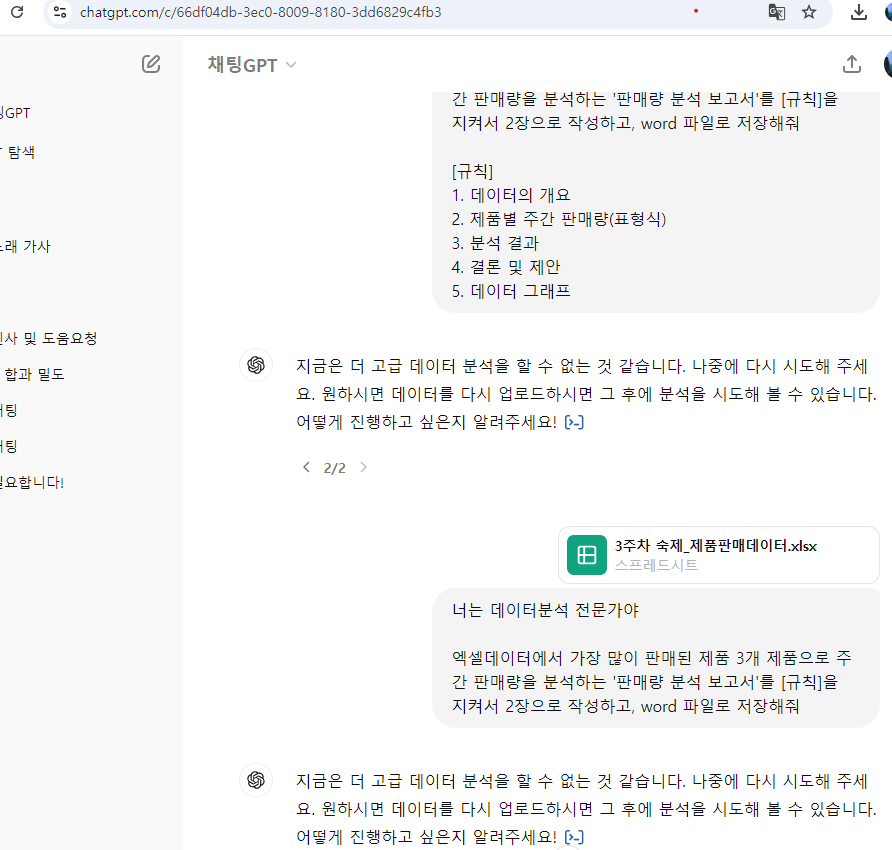This screenshot has width=892, height=850.
Task: Start a new chat with the compose icon
Action: tap(151, 64)
